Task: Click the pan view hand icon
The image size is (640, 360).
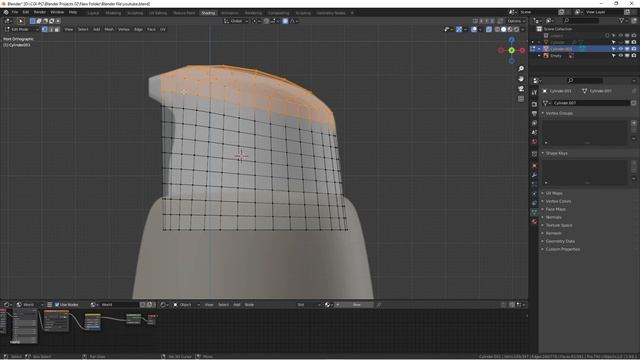Action: click(x=521, y=78)
